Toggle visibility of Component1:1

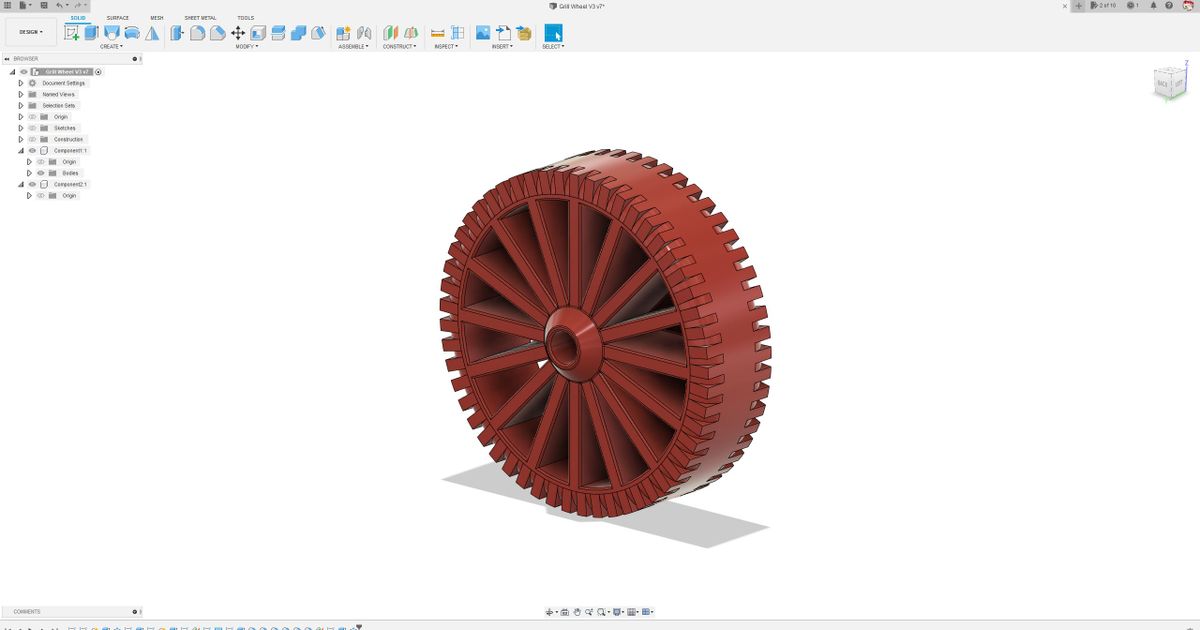coord(32,151)
